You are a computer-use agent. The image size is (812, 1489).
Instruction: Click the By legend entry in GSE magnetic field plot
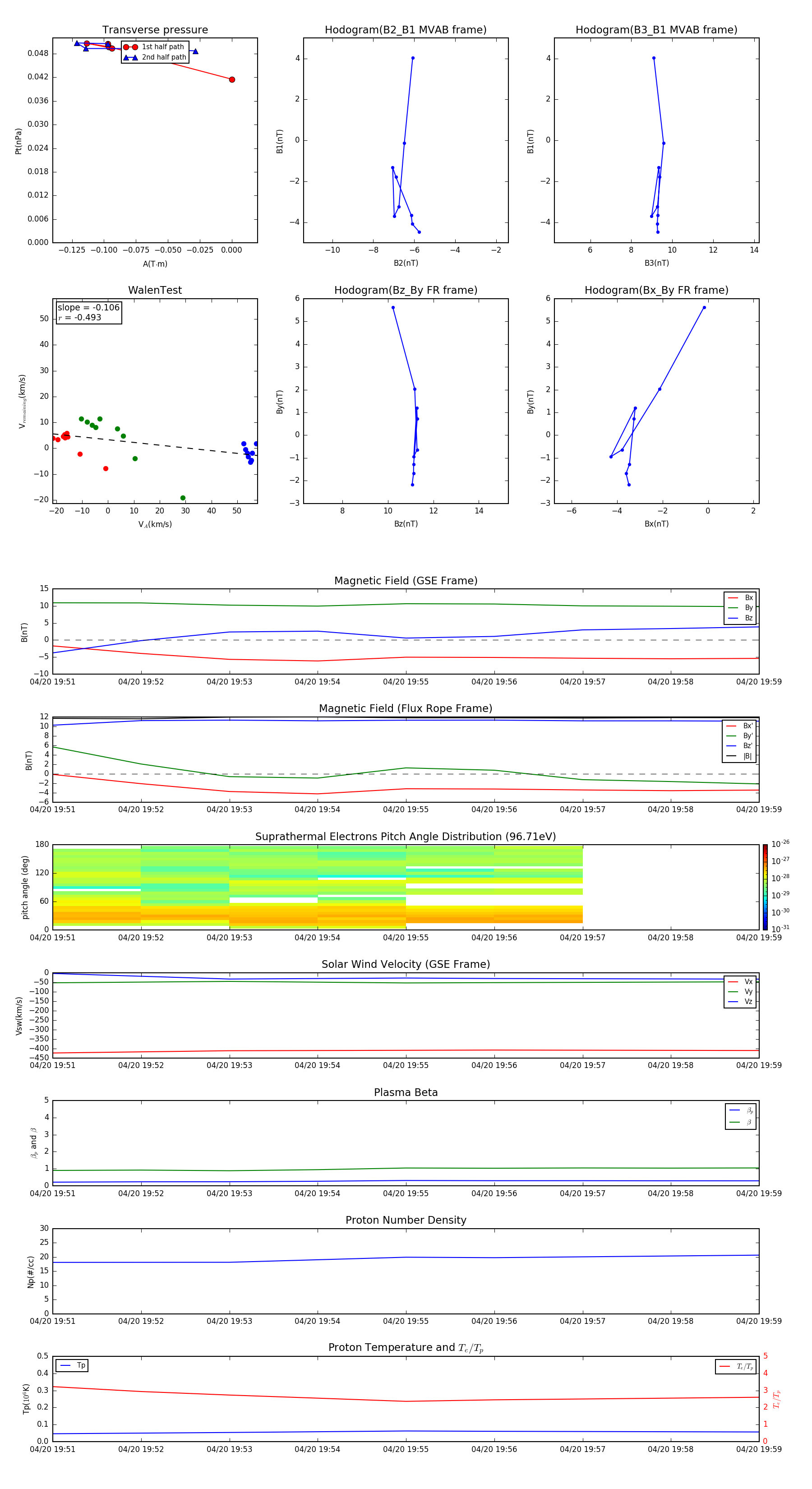[740, 607]
